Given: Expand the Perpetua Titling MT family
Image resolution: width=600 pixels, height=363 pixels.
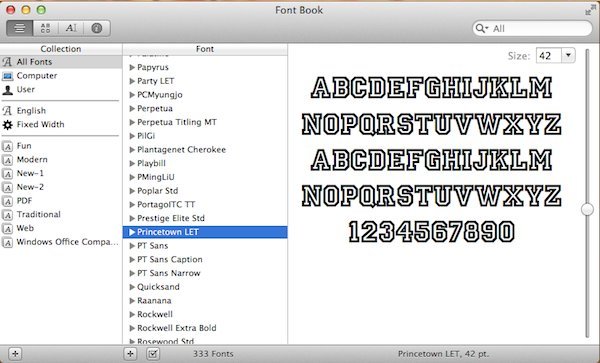Looking at the screenshot, I should pyautogui.click(x=132, y=122).
